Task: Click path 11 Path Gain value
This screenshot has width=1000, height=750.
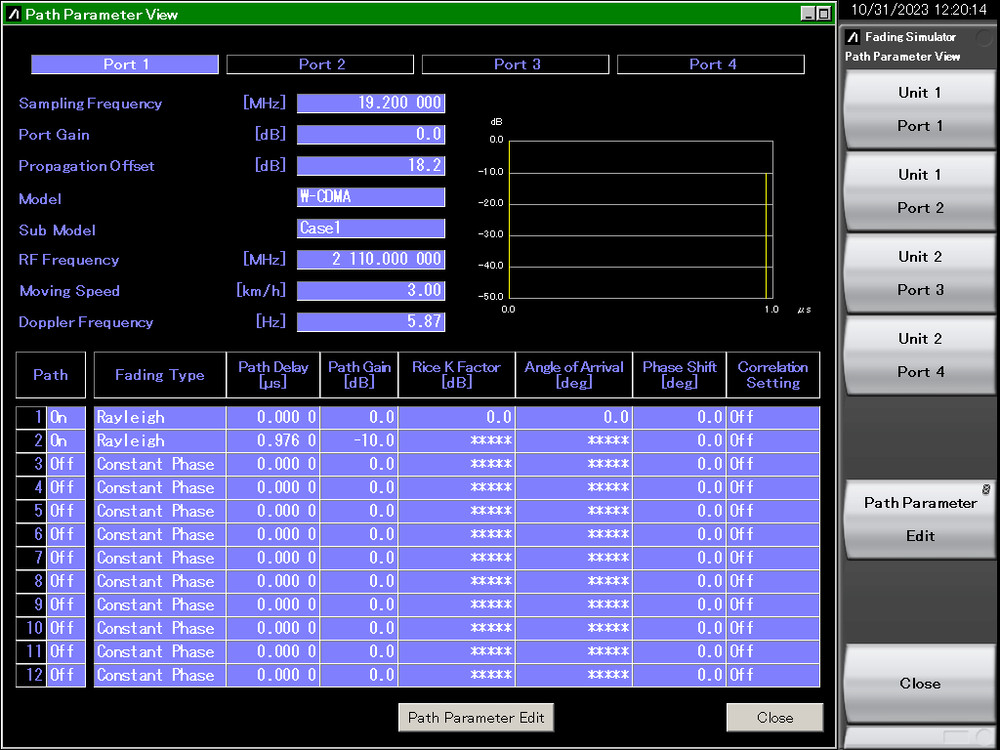Action: pos(359,652)
